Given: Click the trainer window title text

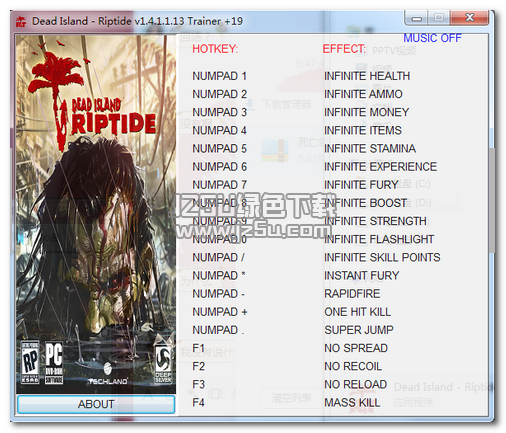Looking at the screenshot, I should tap(137, 21).
